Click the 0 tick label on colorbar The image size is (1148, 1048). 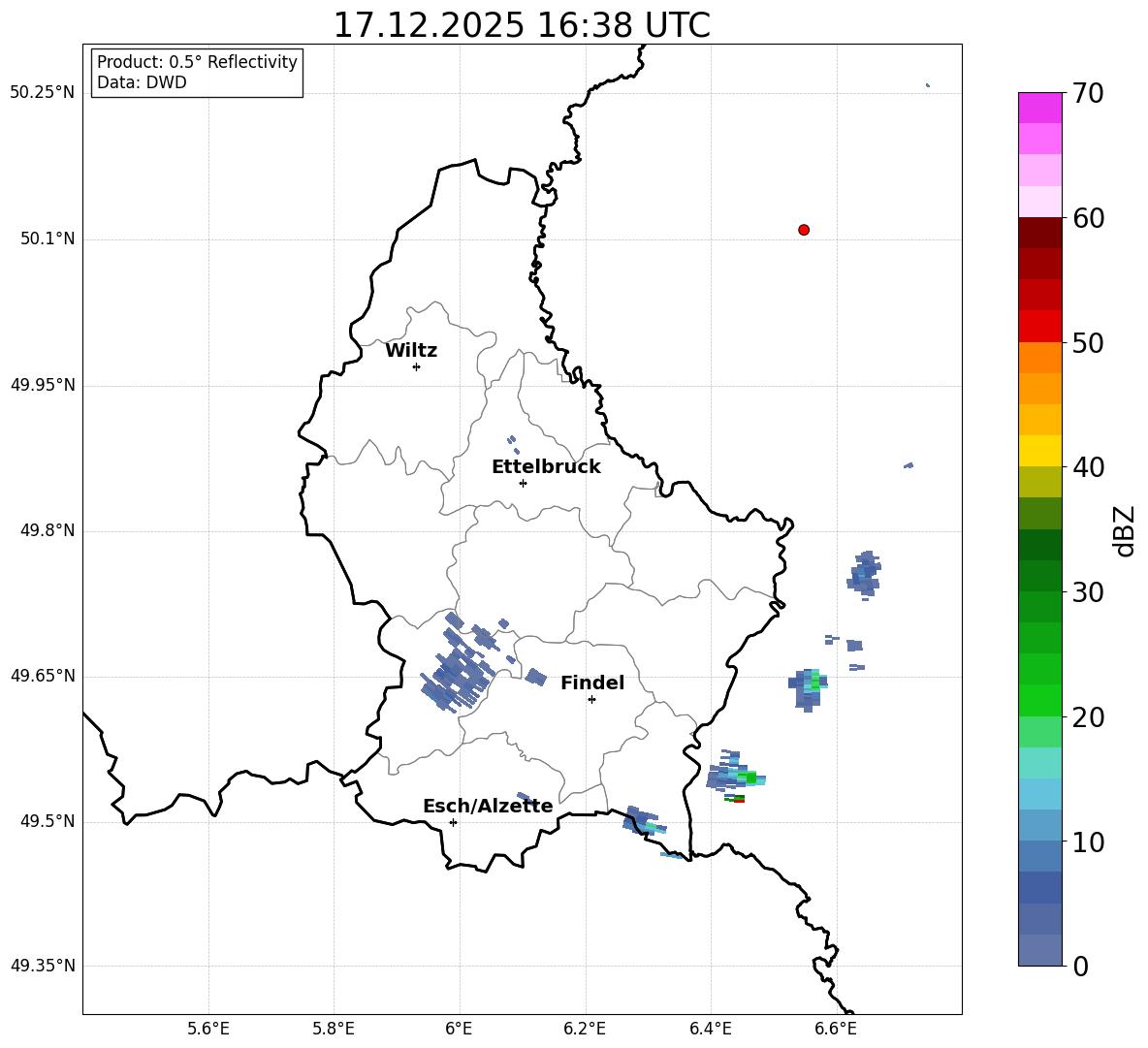point(1080,967)
